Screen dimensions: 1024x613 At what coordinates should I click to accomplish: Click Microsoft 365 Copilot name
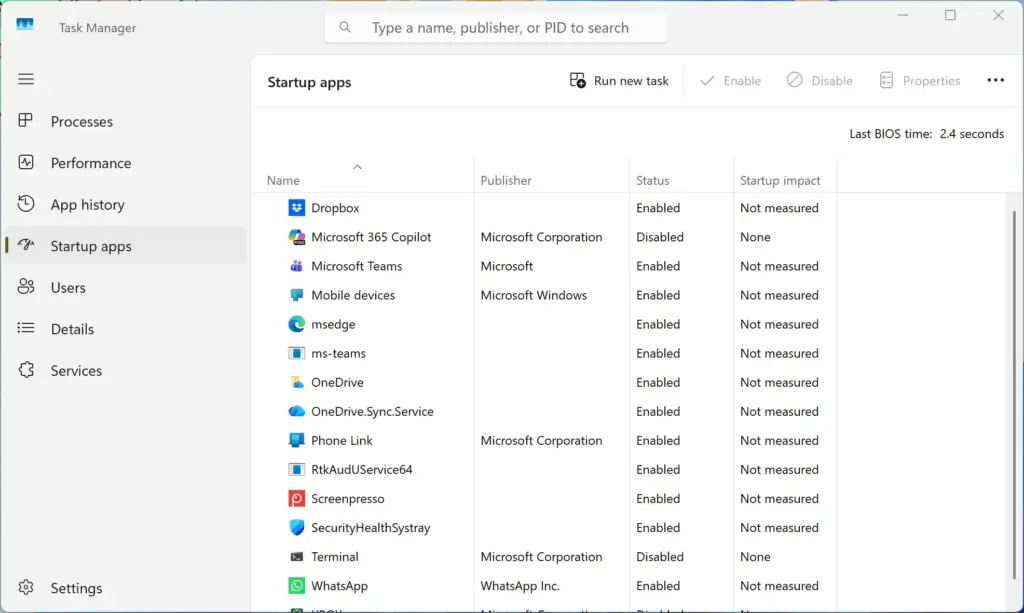(x=371, y=237)
